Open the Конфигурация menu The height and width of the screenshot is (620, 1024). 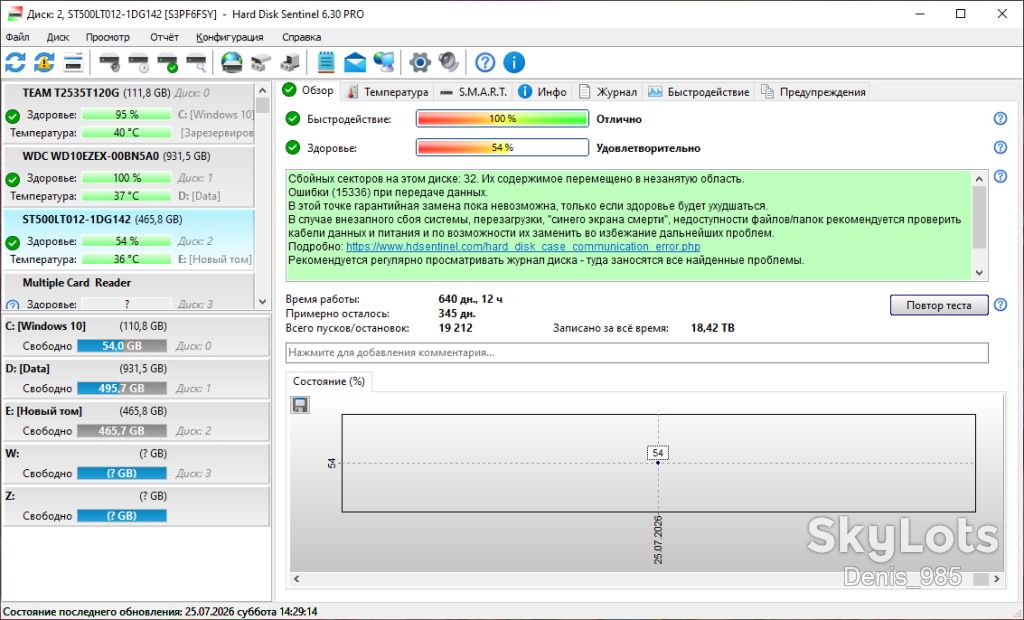[x=230, y=37]
